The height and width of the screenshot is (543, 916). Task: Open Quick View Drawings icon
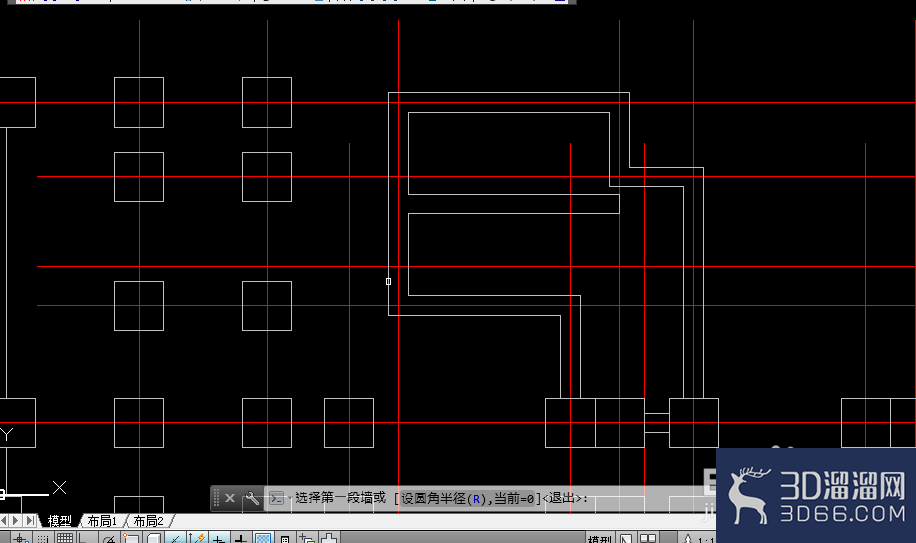click(648, 538)
